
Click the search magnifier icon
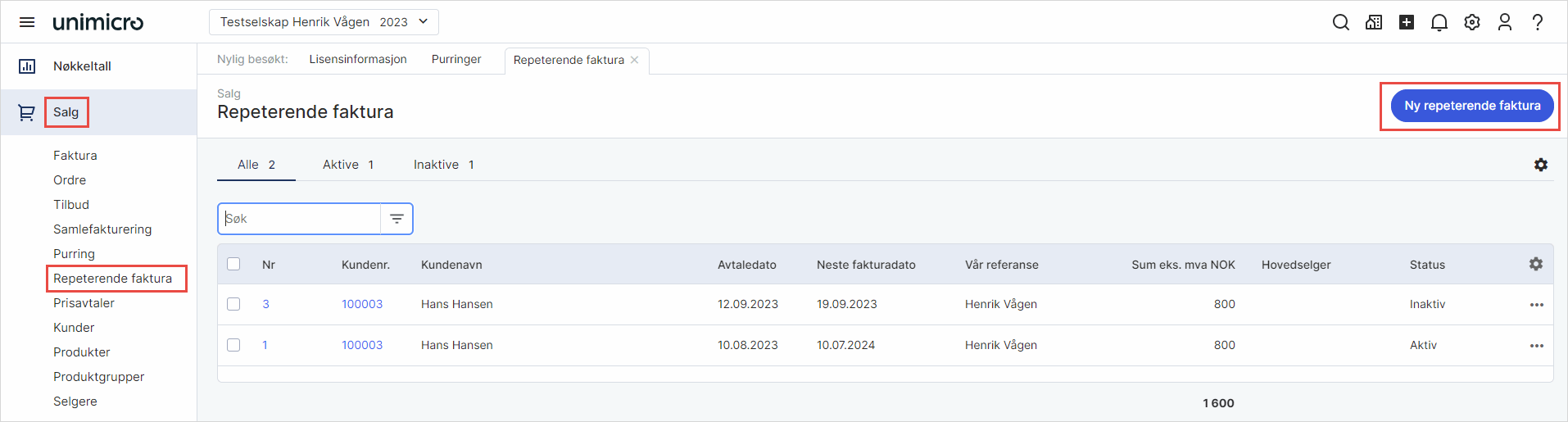pos(1340,22)
